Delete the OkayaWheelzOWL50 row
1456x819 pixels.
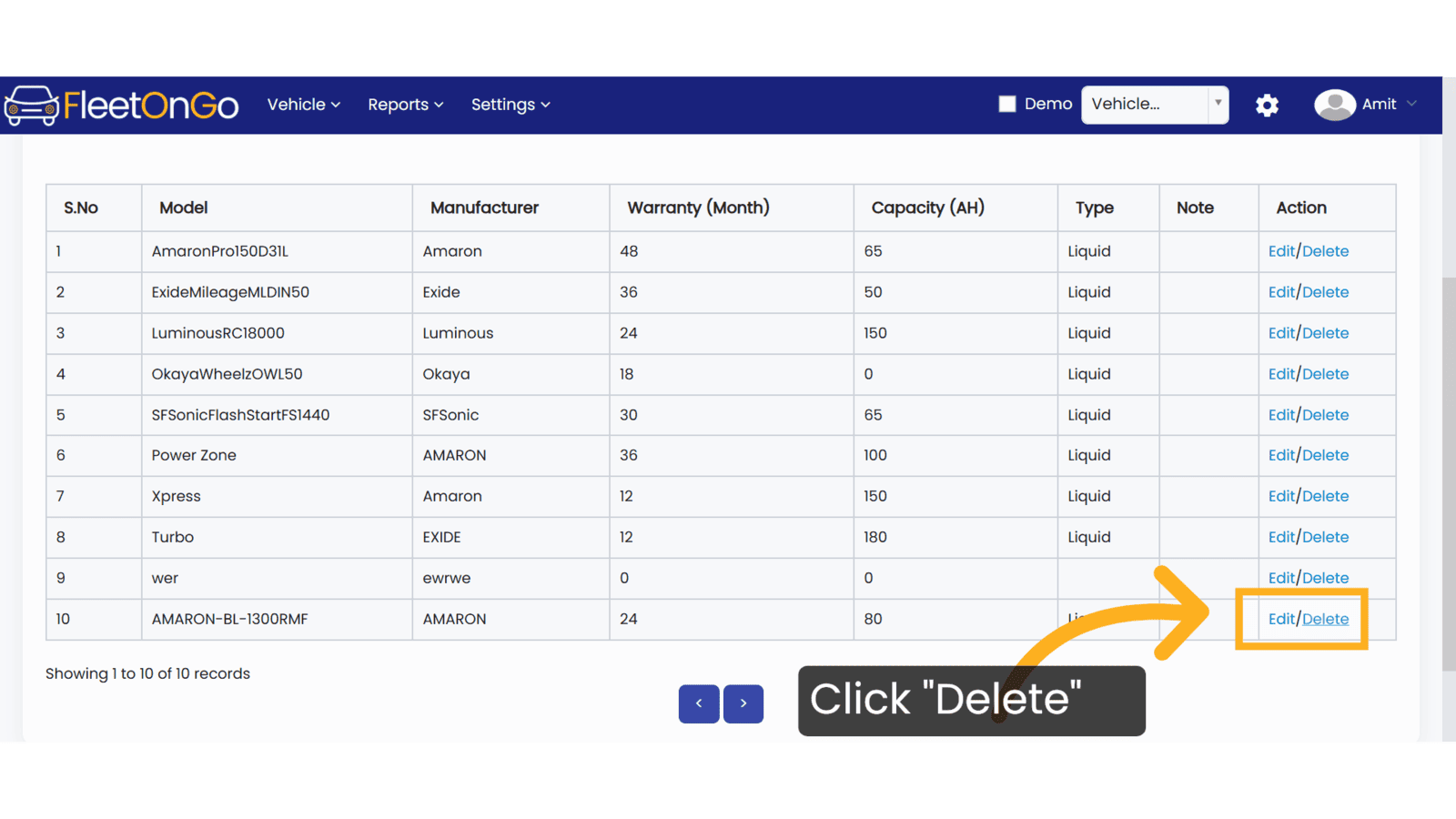(1325, 374)
